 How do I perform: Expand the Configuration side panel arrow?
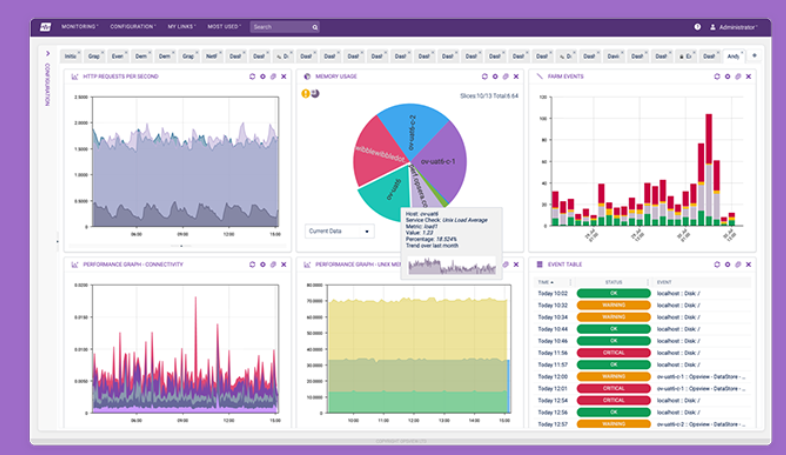47,54
